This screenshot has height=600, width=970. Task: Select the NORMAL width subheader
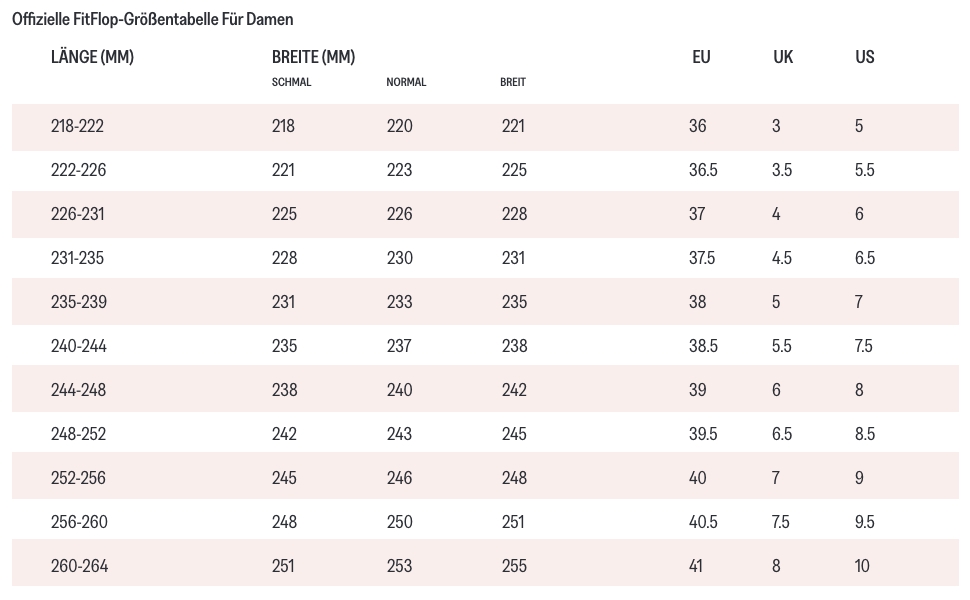406,82
